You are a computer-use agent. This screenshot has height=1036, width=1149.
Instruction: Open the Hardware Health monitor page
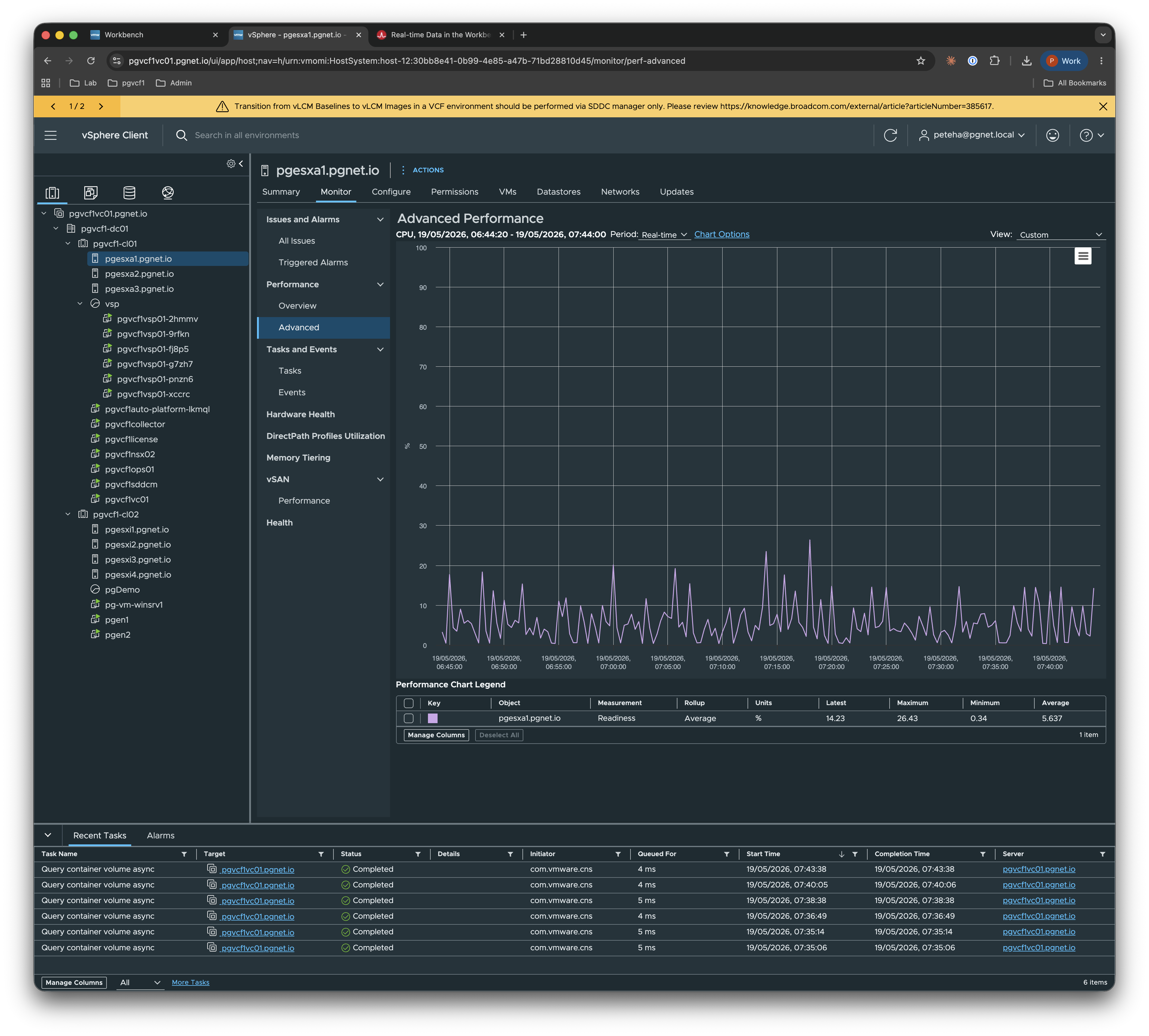[301, 415]
